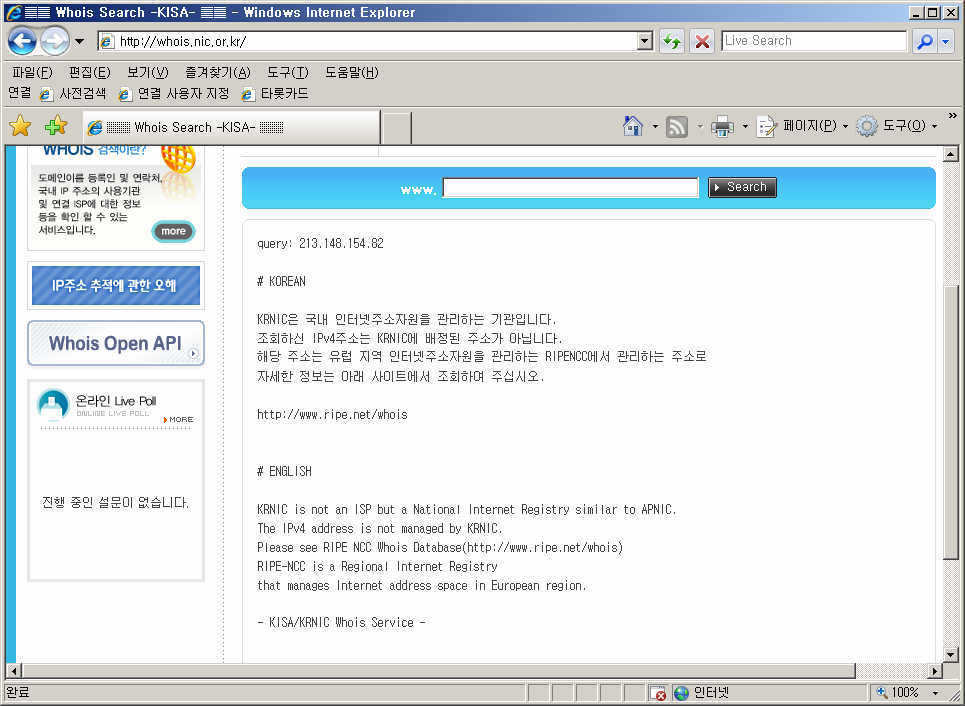Click the green Refresh page icon
965x706 pixels.
coord(671,41)
